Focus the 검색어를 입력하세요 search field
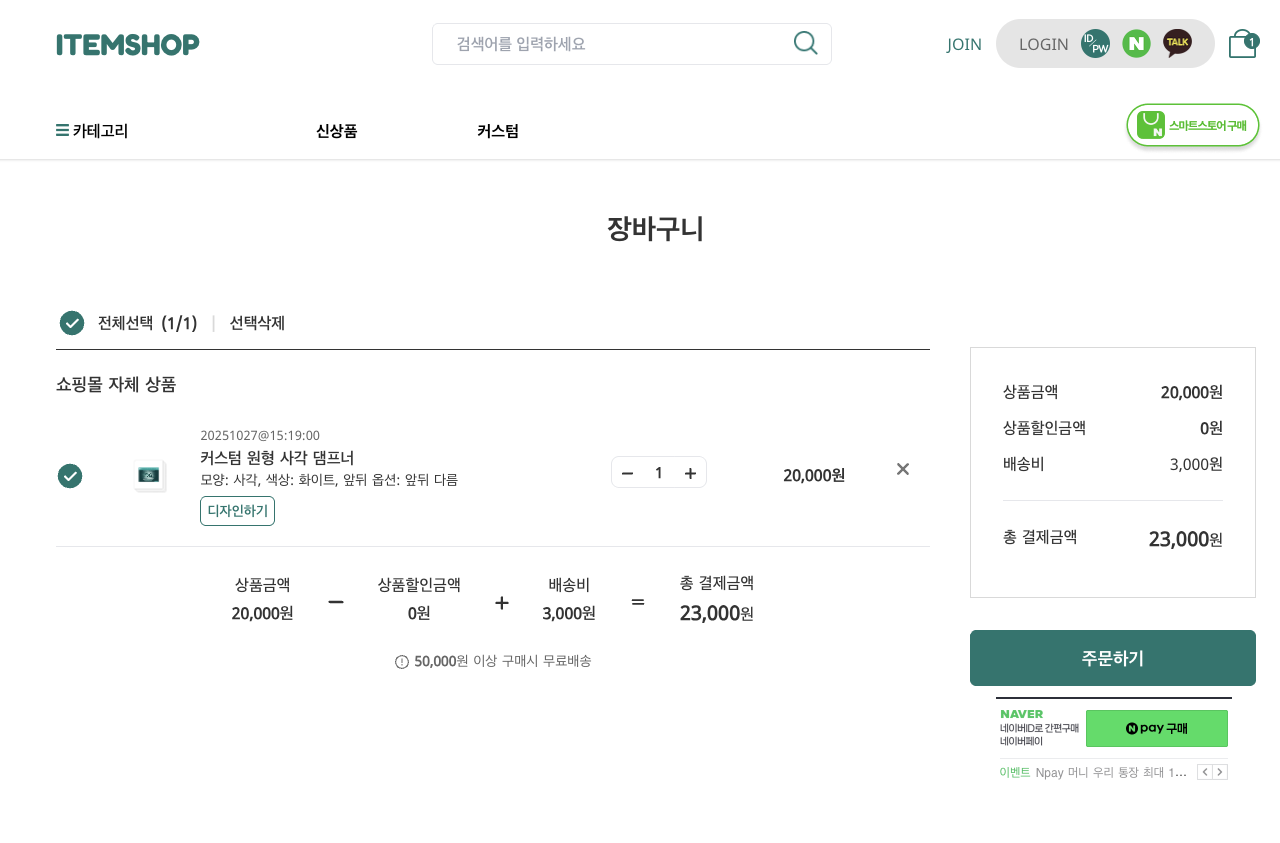 pyautogui.click(x=615, y=44)
